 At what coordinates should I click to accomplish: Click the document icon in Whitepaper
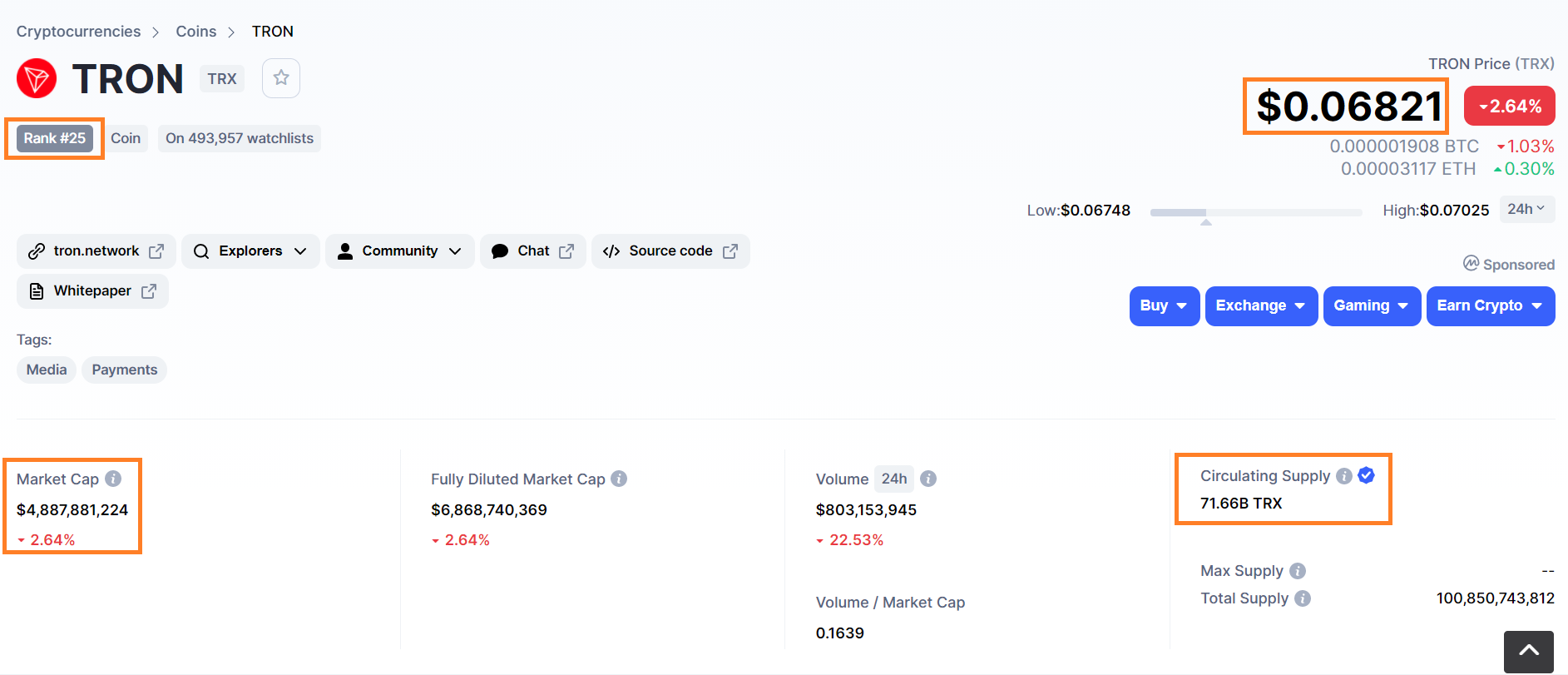tap(37, 291)
